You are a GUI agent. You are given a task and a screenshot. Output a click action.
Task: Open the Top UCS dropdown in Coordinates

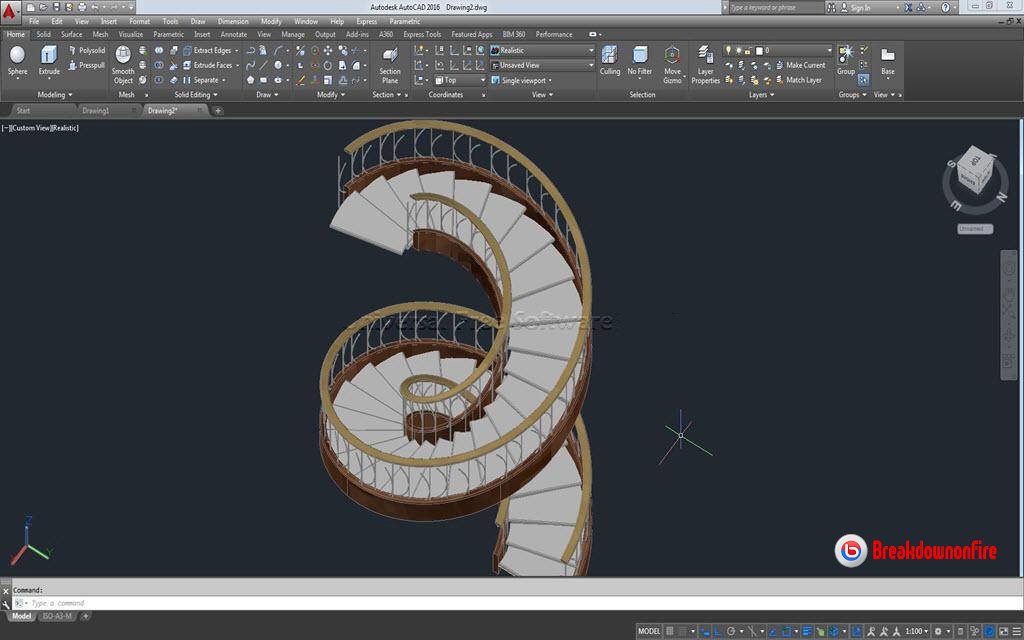point(460,80)
